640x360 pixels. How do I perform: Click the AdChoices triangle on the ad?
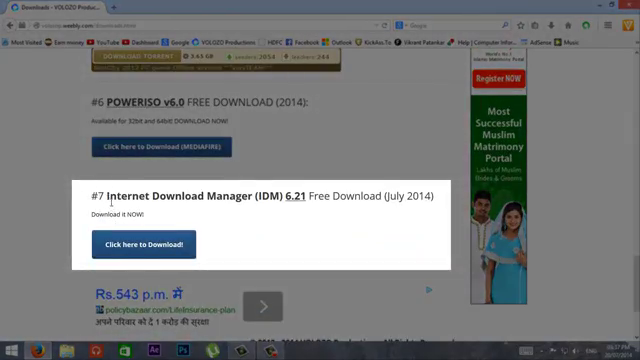(x=429, y=290)
